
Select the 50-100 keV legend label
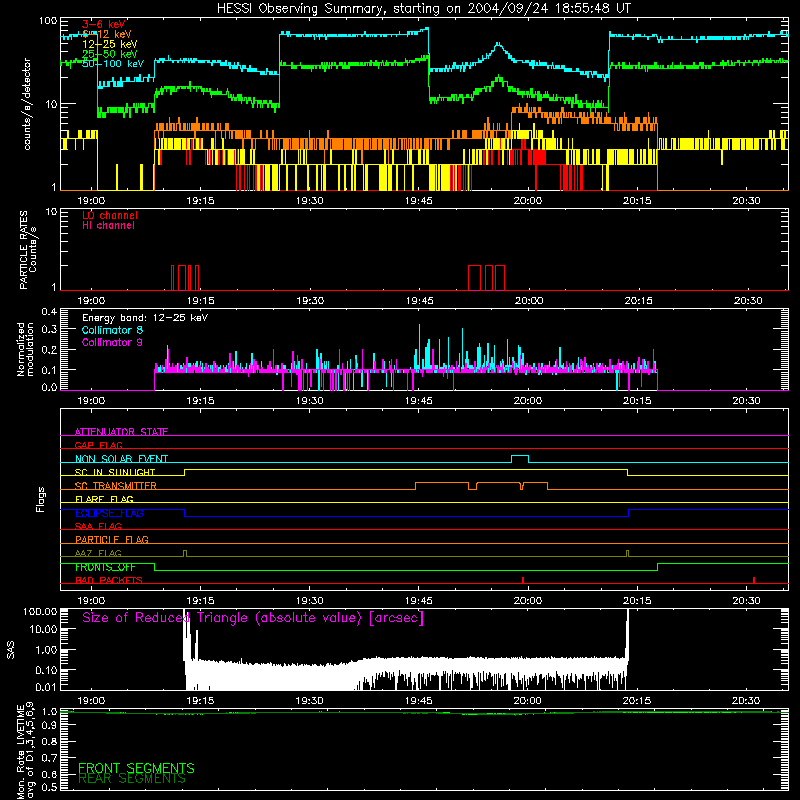click(x=113, y=64)
